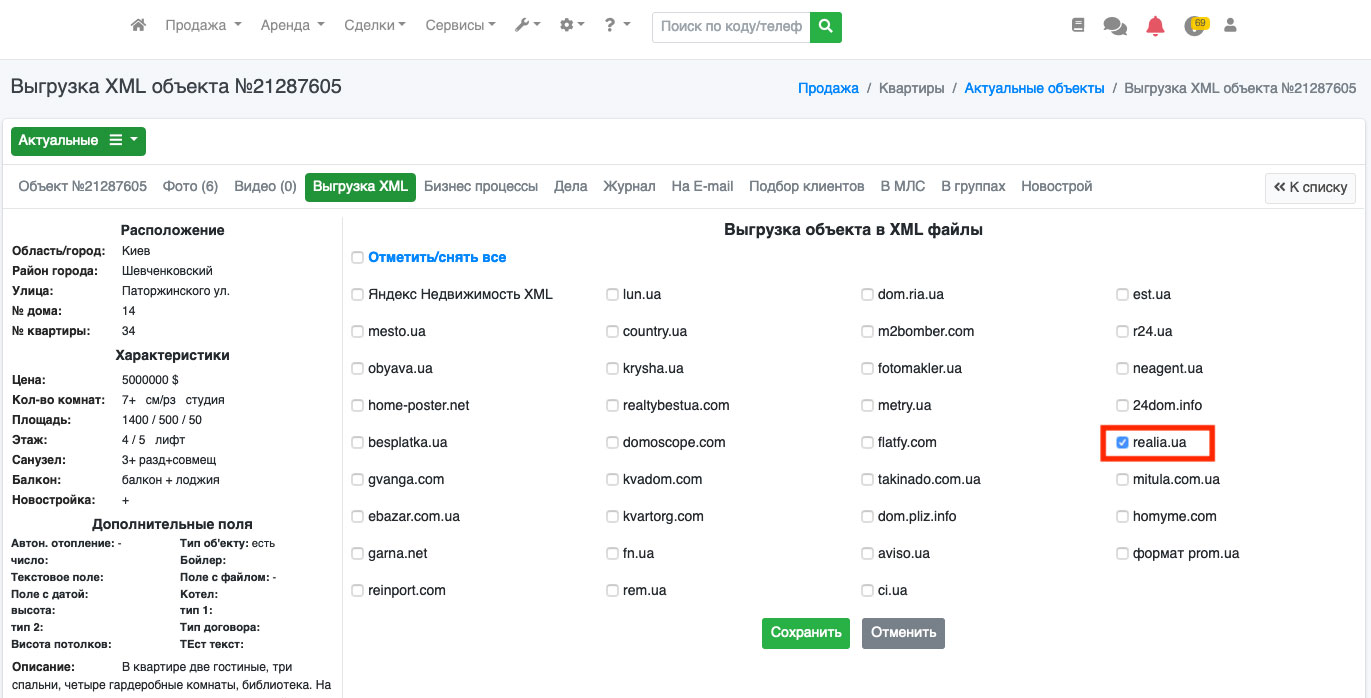The image size is (1371, 698).
Task: Follow the Актуальные объекты breadcrumb link
Action: tap(1034, 88)
